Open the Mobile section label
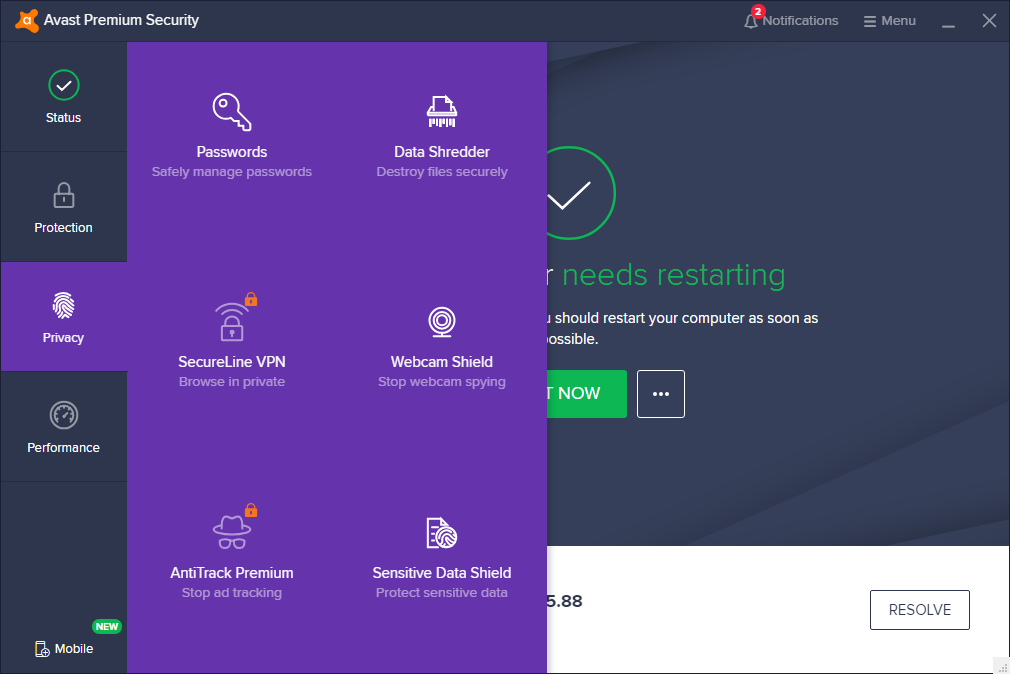 [74, 649]
